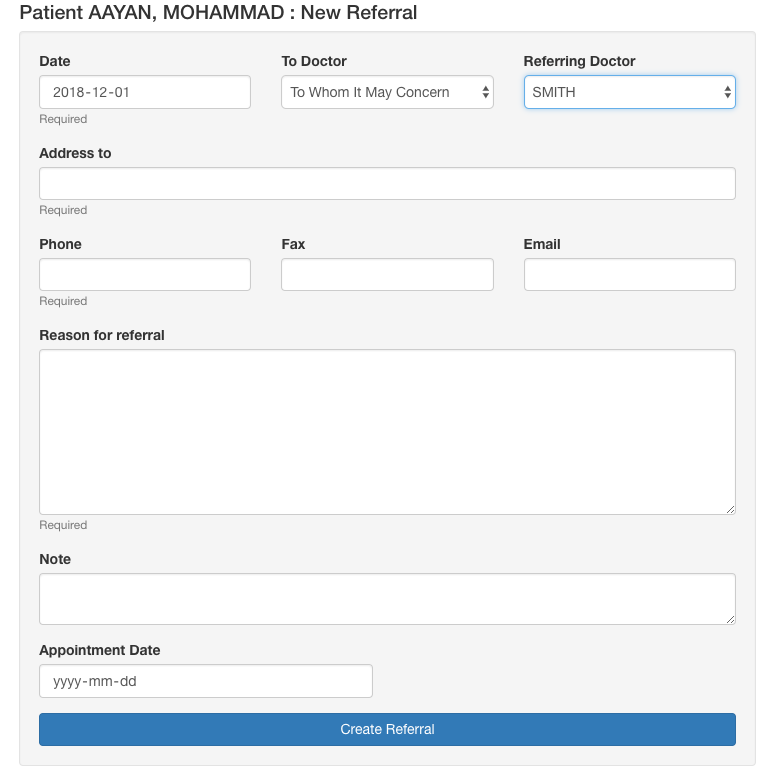Focus the Reason for referral text area
776x784 pixels.
tap(388, 432)
